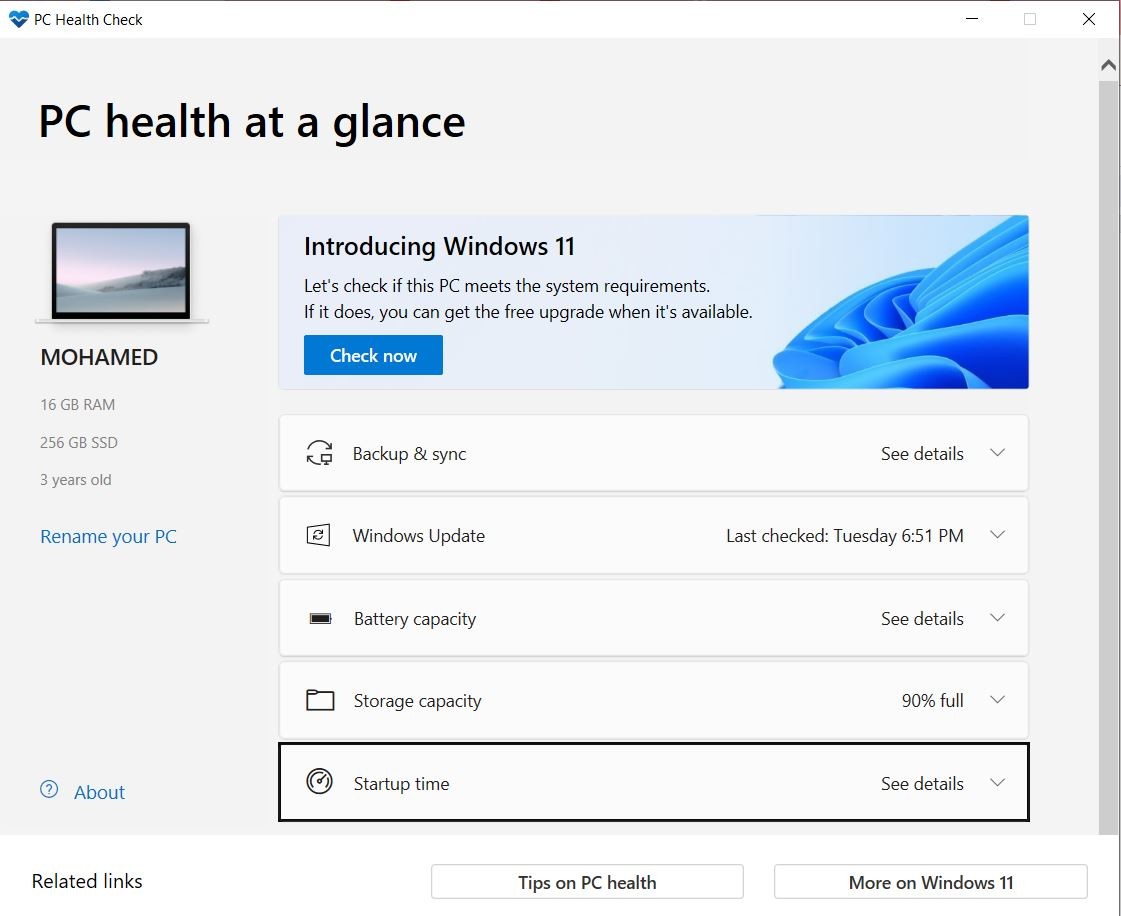Screen dimensions: 1121x916
Task: Open More on Windows 11
Action: (x=931, y=882)
